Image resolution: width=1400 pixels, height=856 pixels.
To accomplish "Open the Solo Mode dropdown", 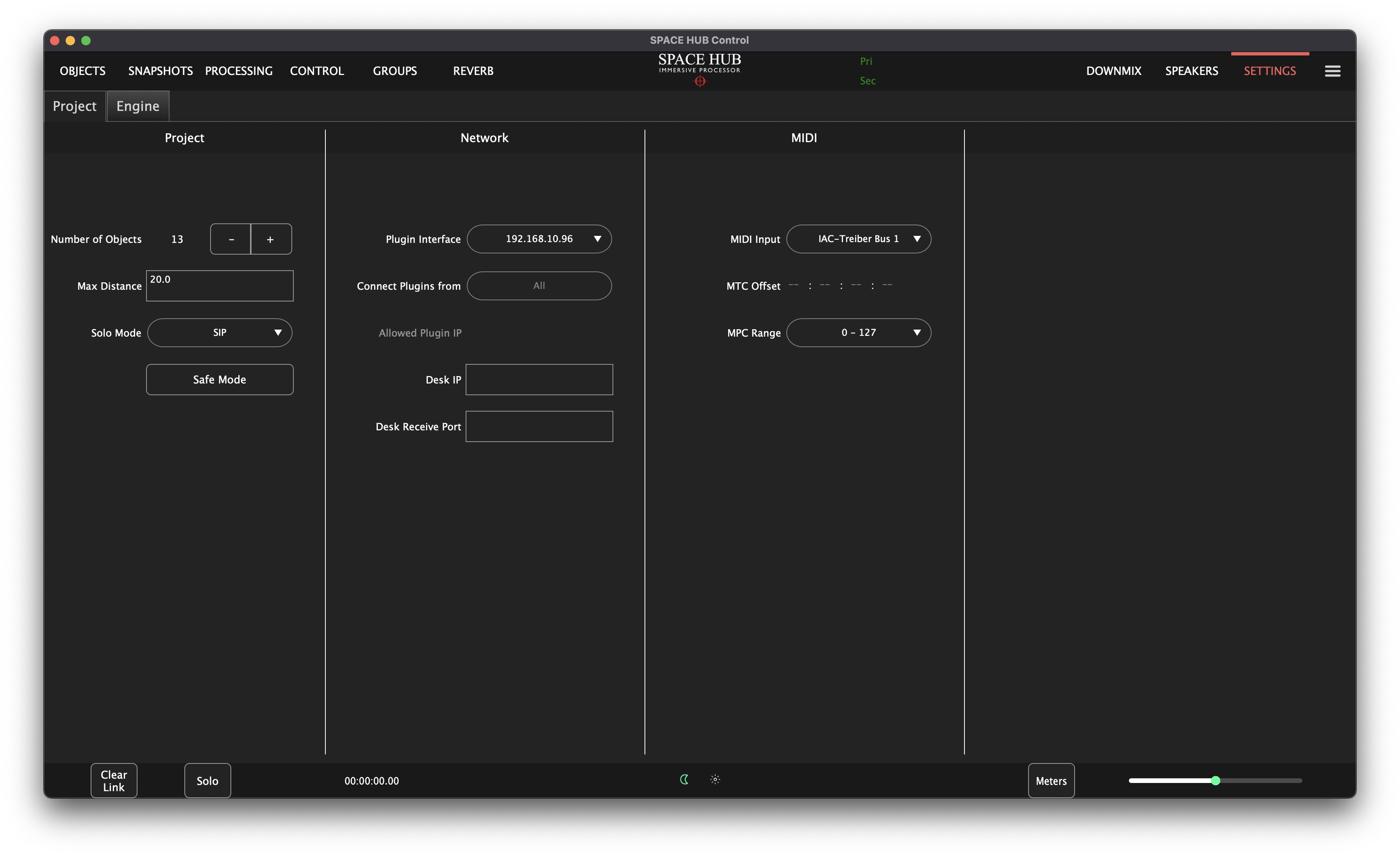I will pos(219,332).
